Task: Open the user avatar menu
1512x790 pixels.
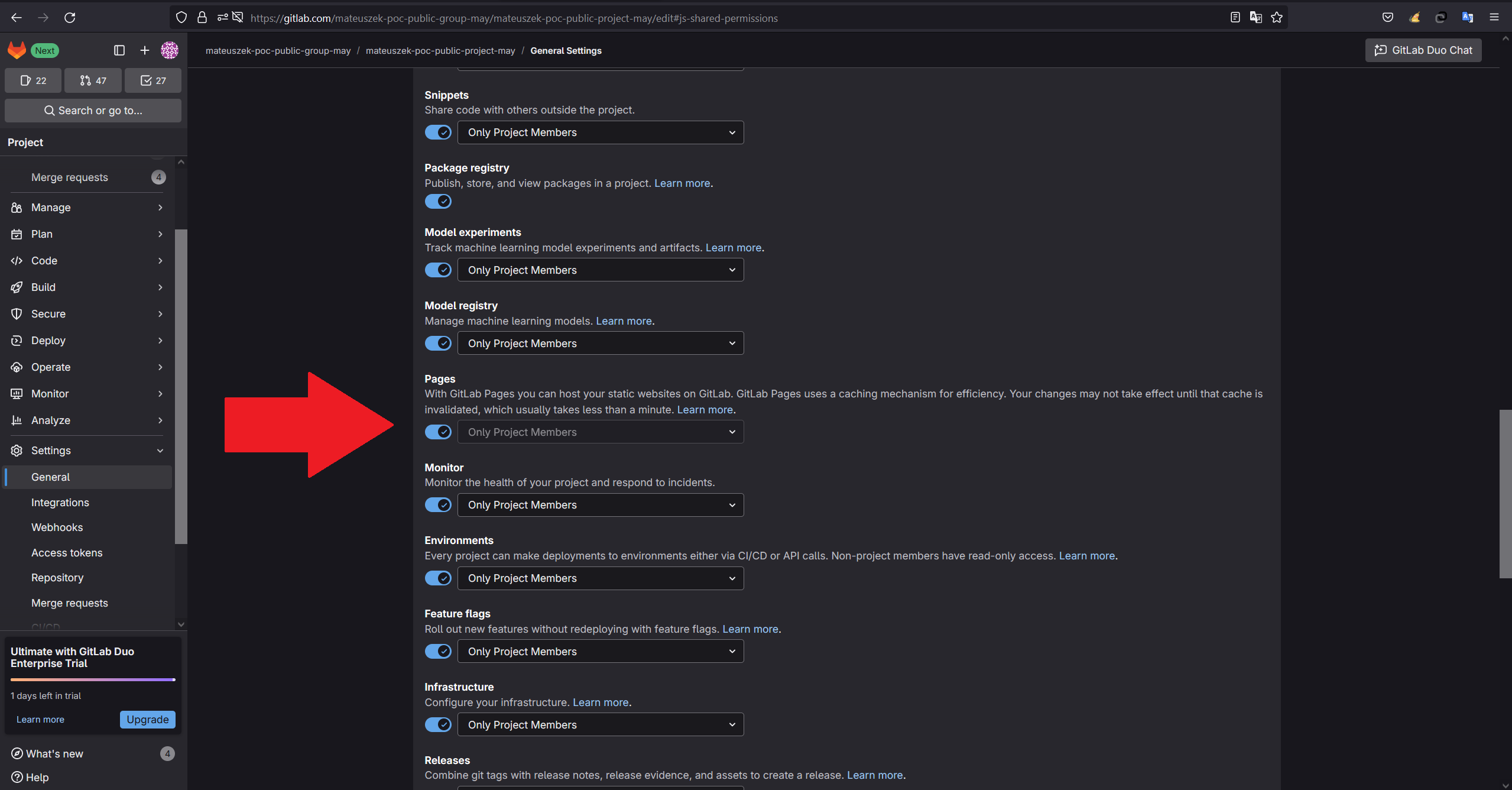Action: click(170, 50)
